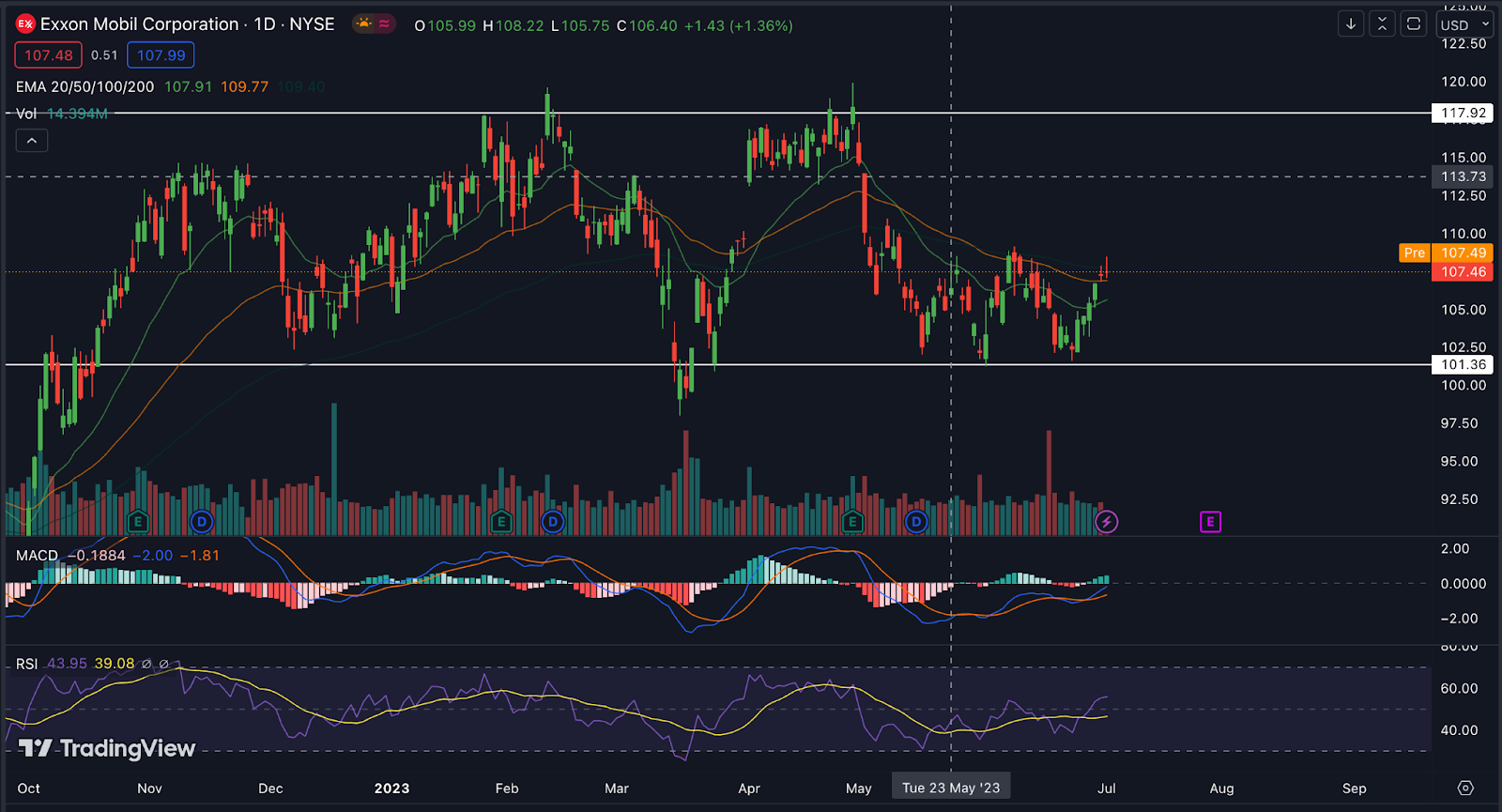Click the pink approximate-data status icon

(384, 23)
